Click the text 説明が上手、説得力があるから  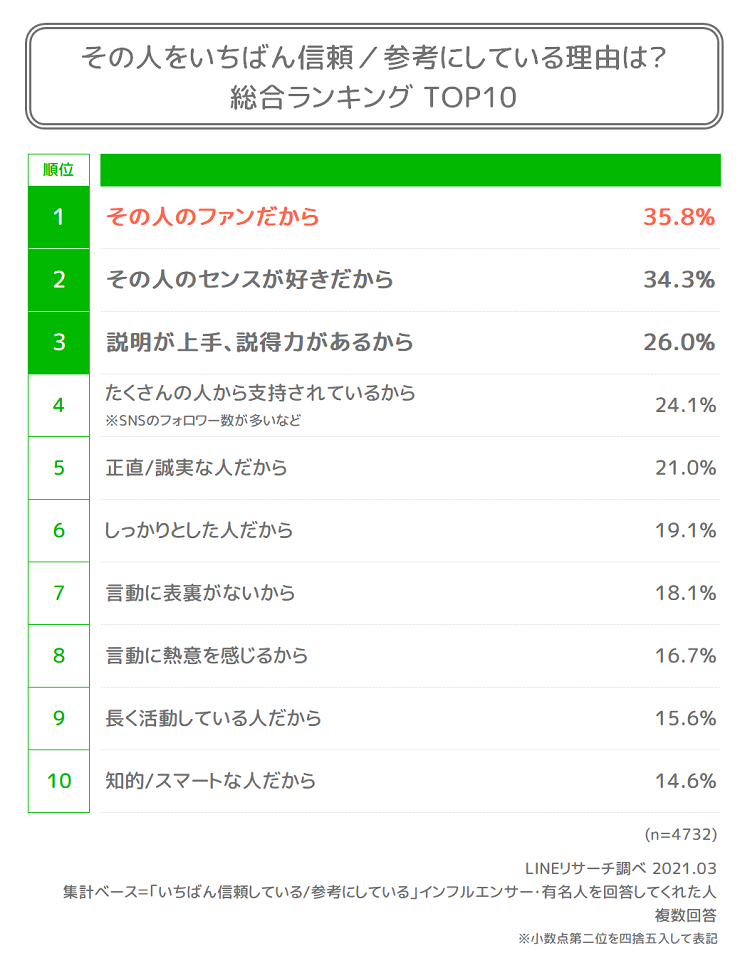click(x=259, y=342)
